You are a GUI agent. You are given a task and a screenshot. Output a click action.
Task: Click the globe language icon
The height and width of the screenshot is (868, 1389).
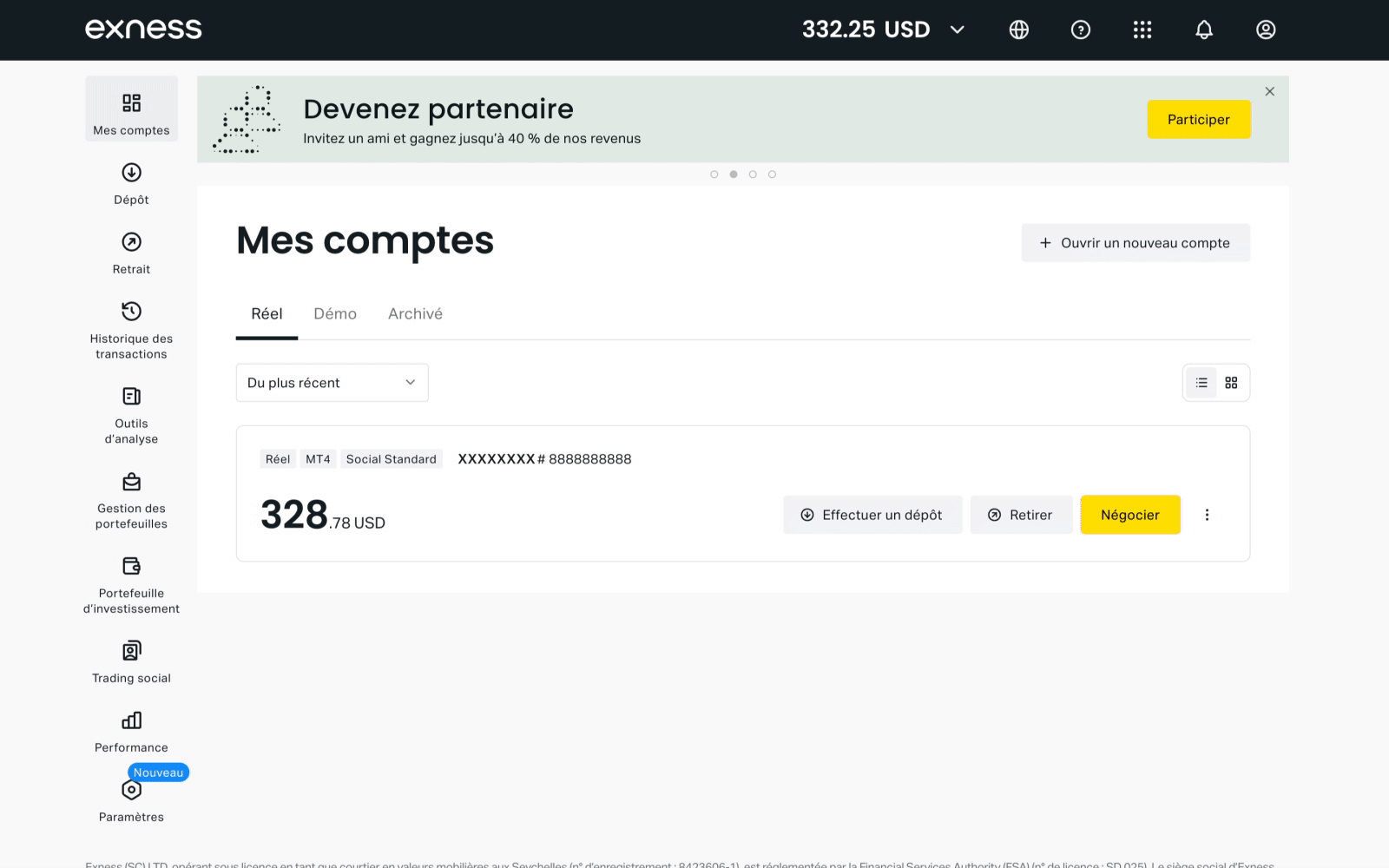pyautogui.click(x=1019, y=30)
